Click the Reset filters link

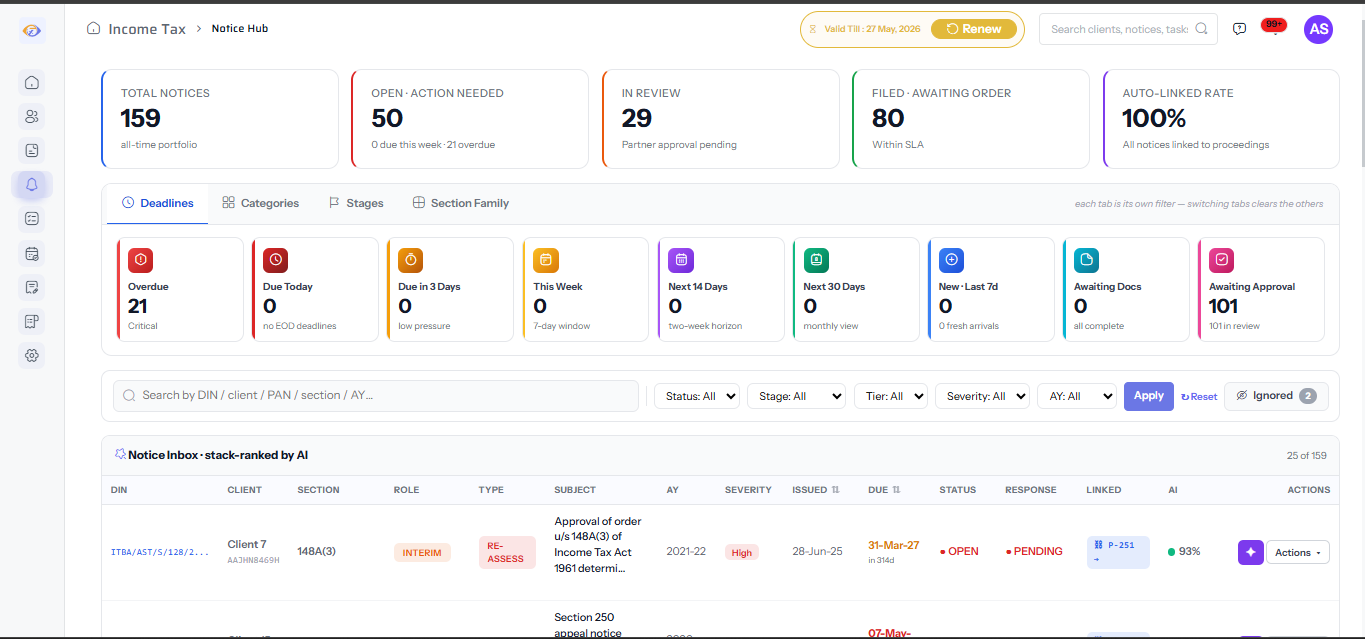[x=1199, y=397]
